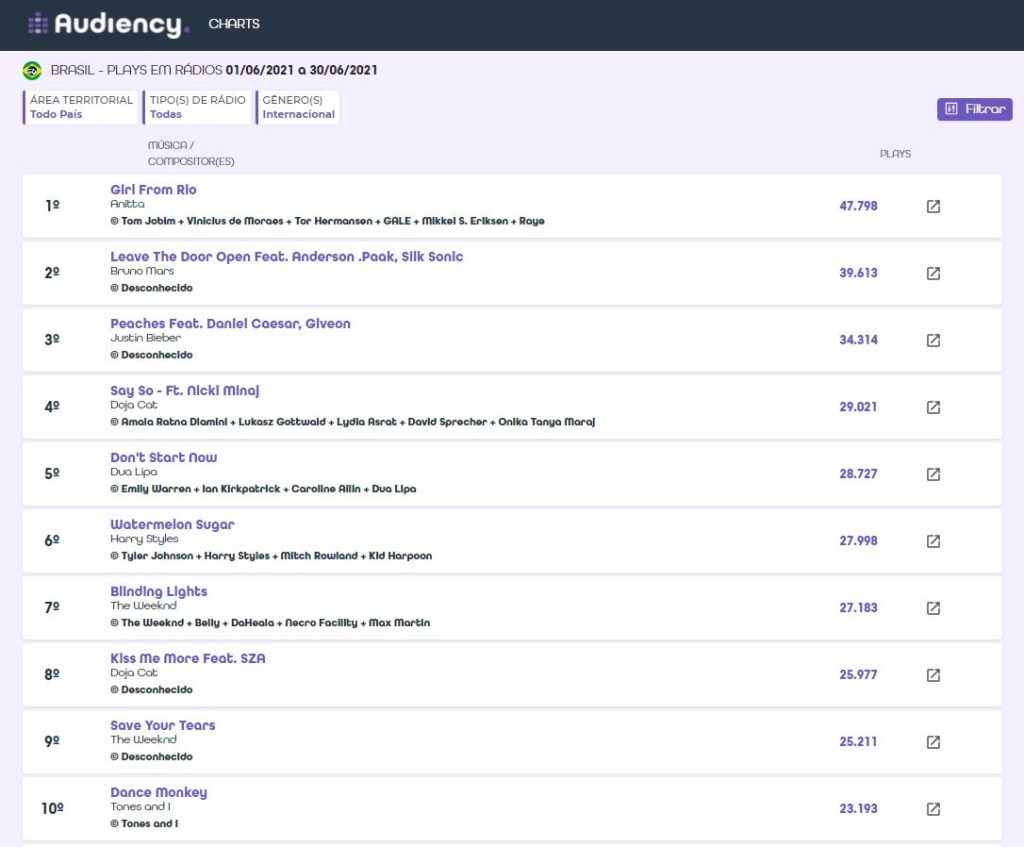The image size is (1024, 847).
Task: Click the artist name Justin Bieber
Action: (x=146, y=338)
